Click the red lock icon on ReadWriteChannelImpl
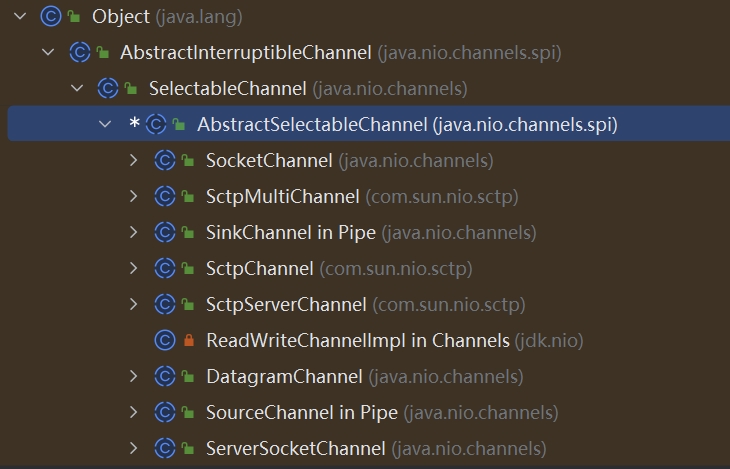This screenshot has width=730, height=469. point(188,341)
